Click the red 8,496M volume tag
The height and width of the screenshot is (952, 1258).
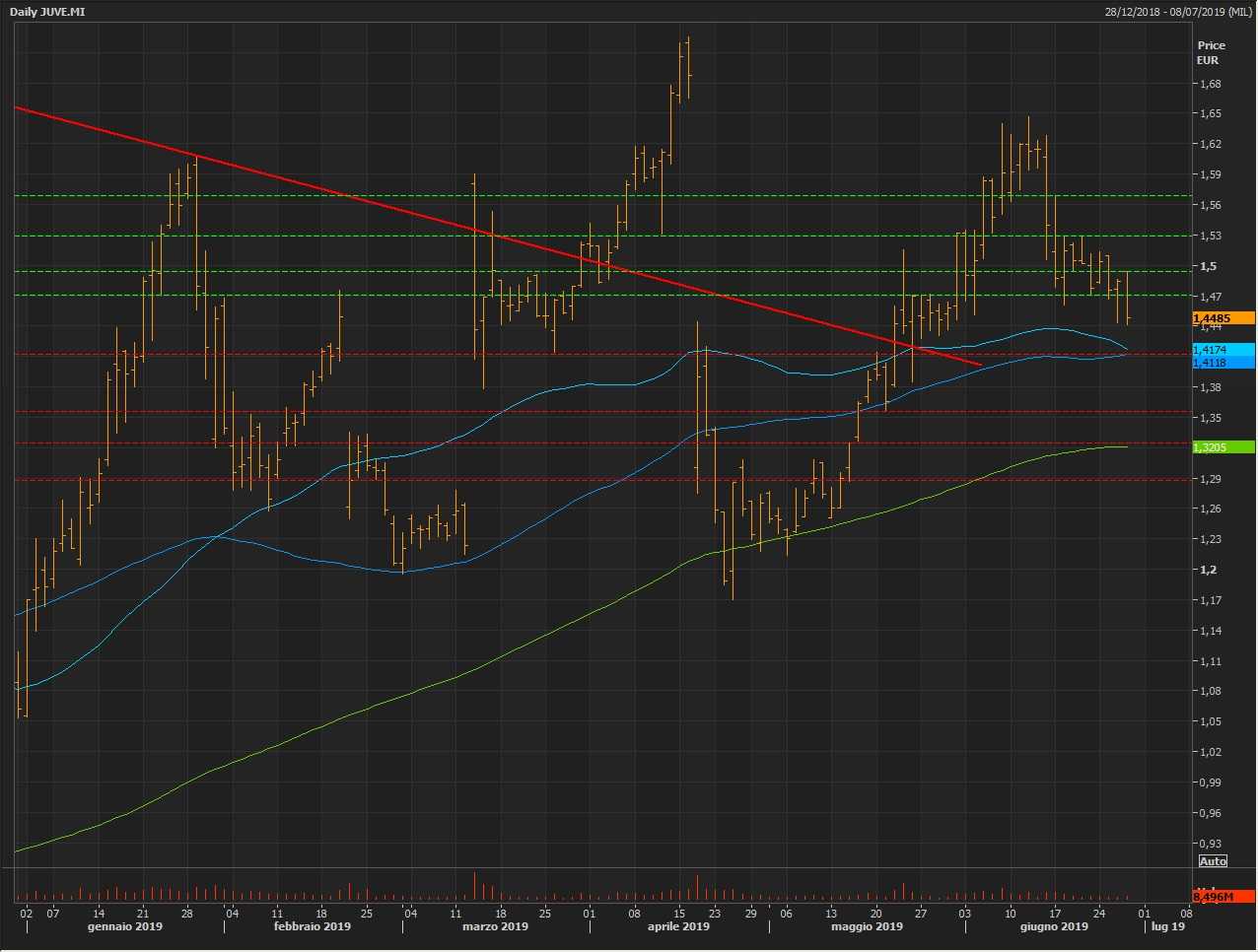tap(1223, 897)
